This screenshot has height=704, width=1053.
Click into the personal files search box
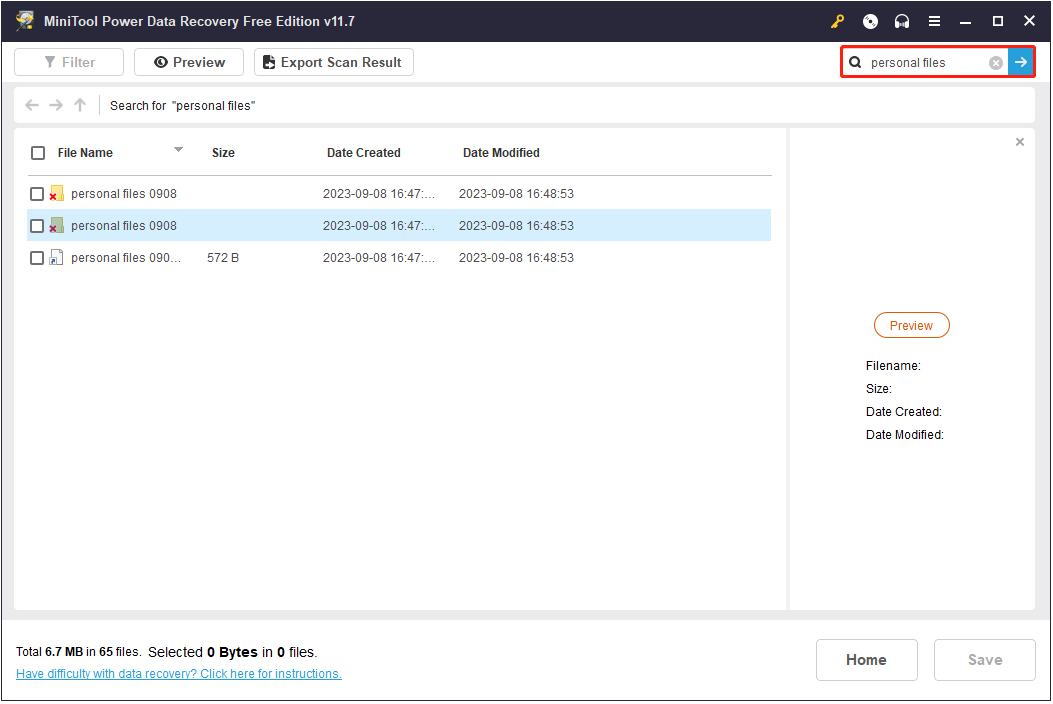pos(925,63)
